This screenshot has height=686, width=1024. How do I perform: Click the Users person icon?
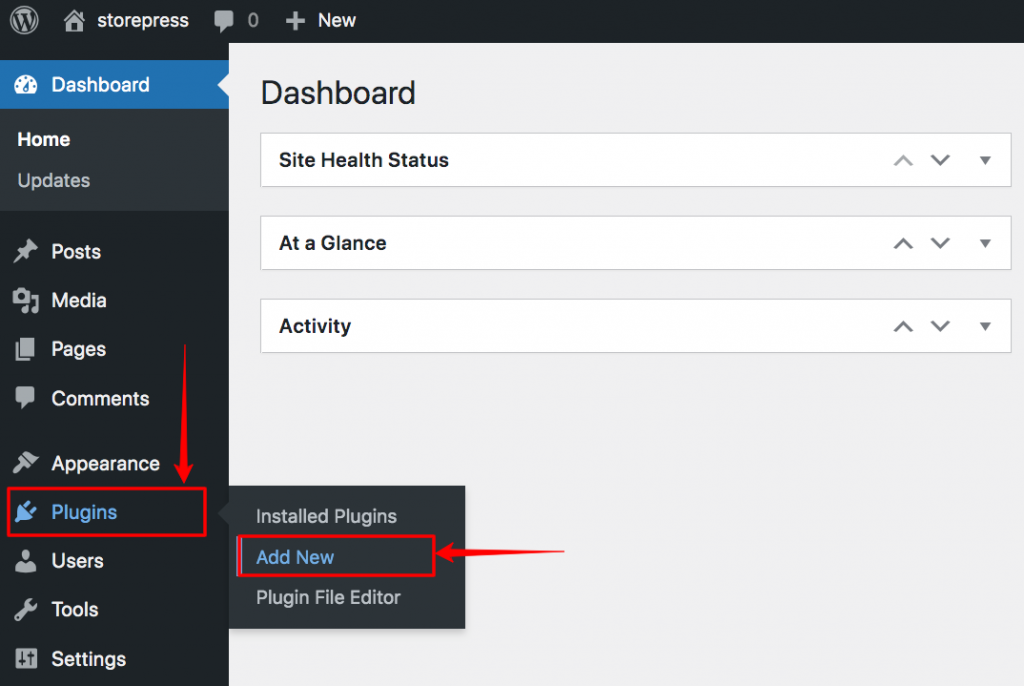point(25,561)
